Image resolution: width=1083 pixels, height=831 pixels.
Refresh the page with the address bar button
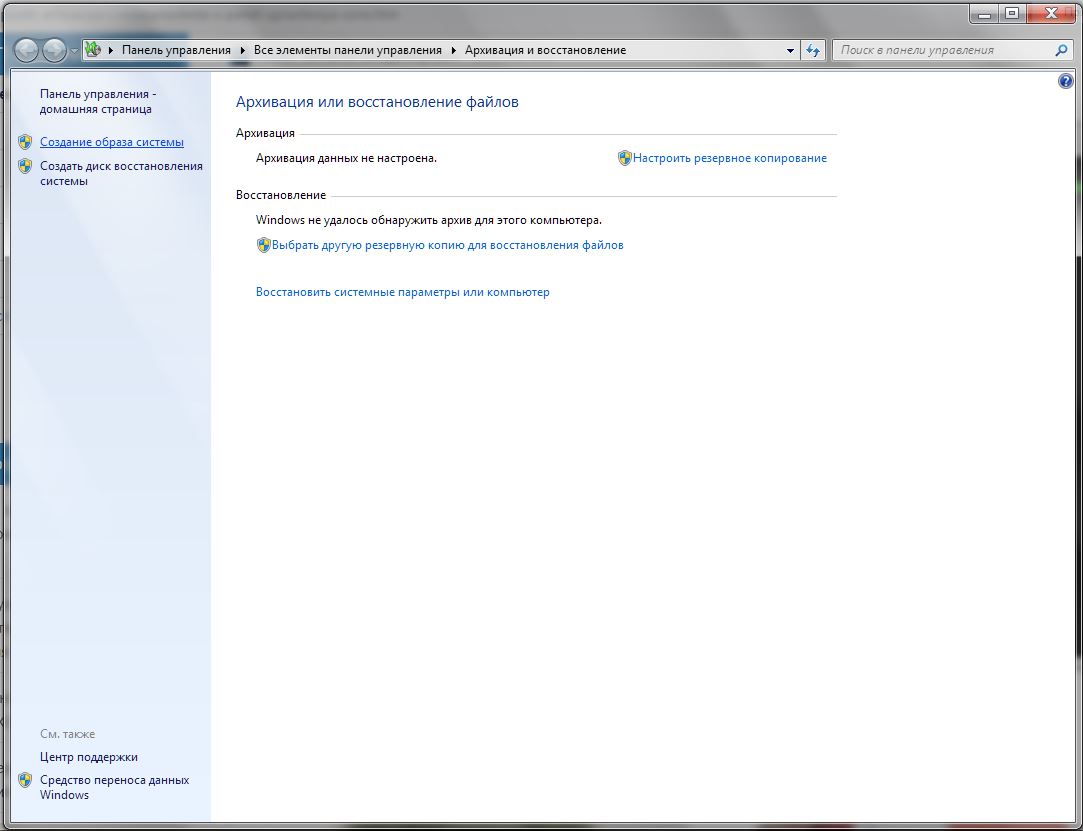[813, 50]
